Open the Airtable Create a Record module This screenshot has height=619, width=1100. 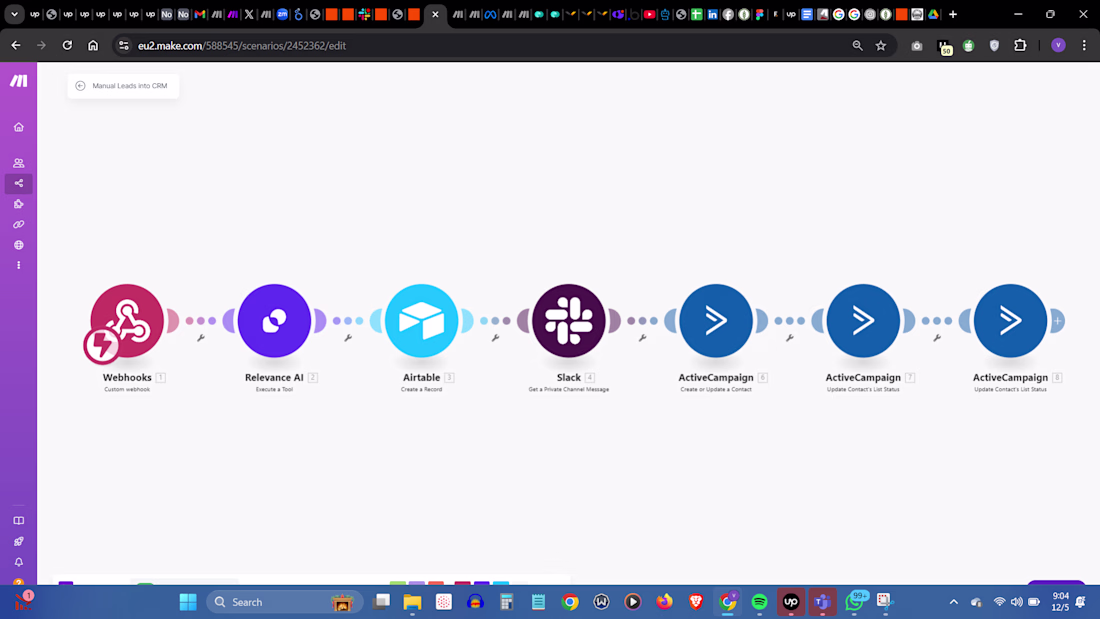click(422, 321)
